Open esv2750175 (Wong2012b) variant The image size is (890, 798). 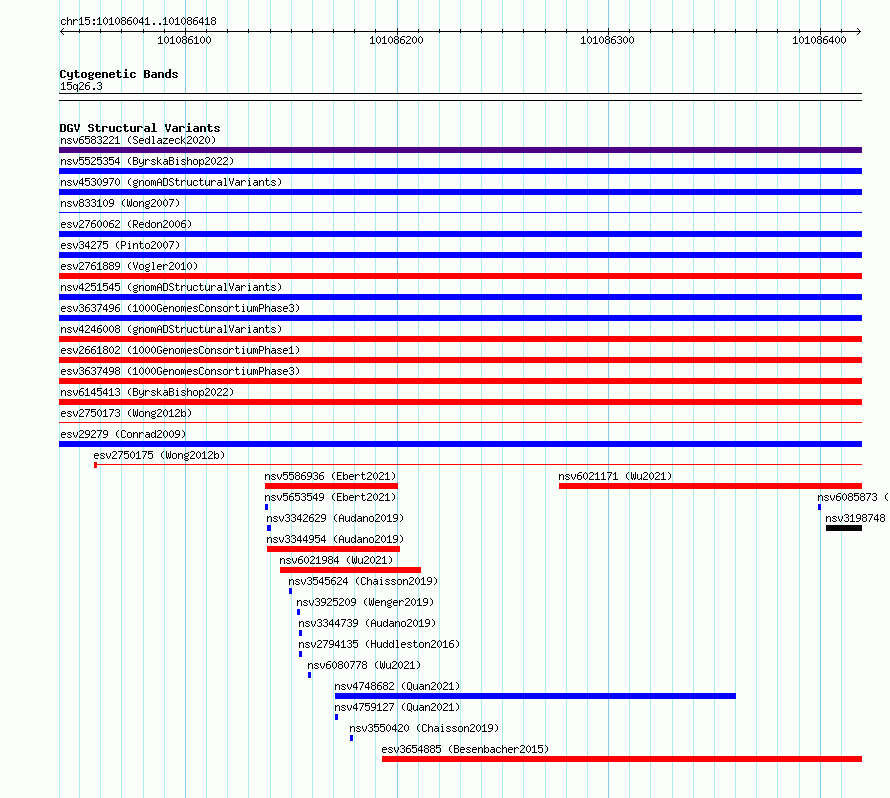tap(159, 455)
